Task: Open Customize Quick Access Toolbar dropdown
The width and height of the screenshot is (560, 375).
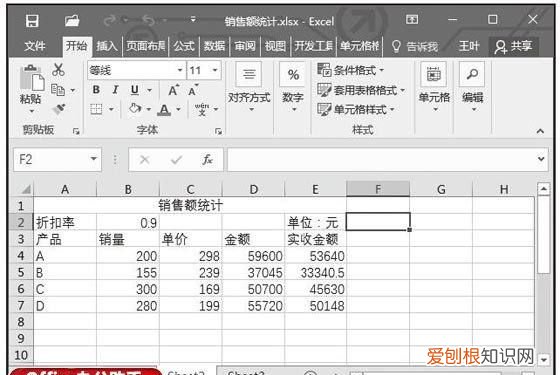Action: click(x=193, y=19)
